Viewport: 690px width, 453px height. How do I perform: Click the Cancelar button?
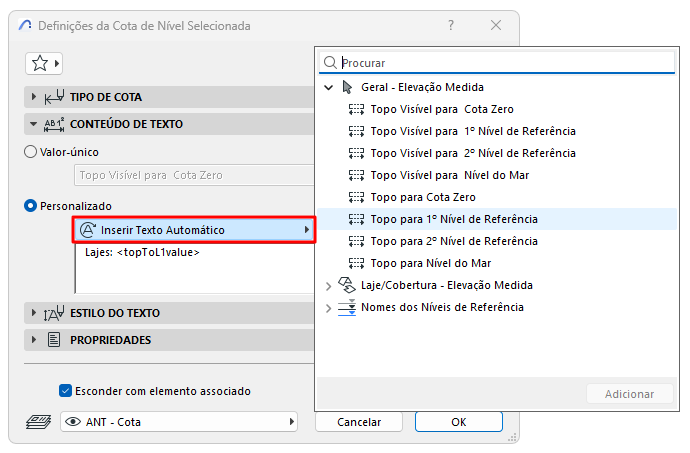[x=359, y=422]
